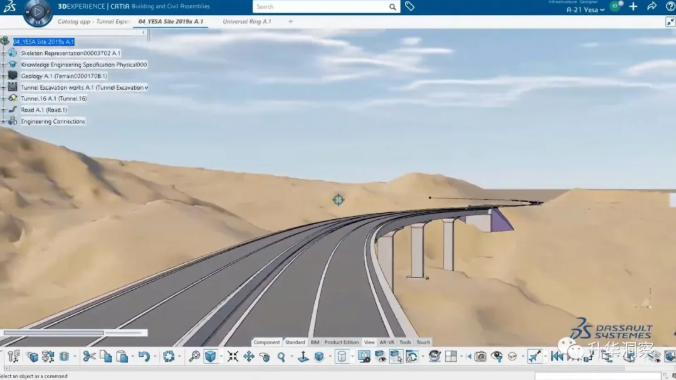Open the BIM toolbar tab

(x=315, y=342)
